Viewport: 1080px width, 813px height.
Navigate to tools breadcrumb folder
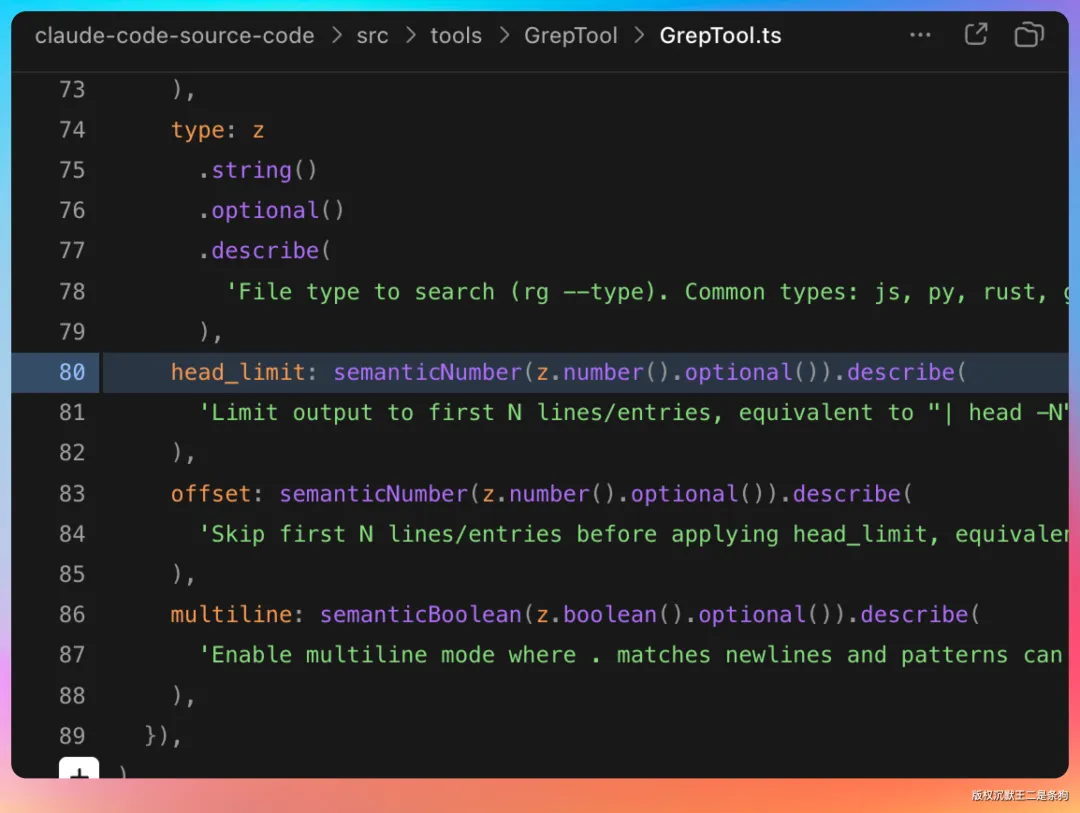coord(456,35)
